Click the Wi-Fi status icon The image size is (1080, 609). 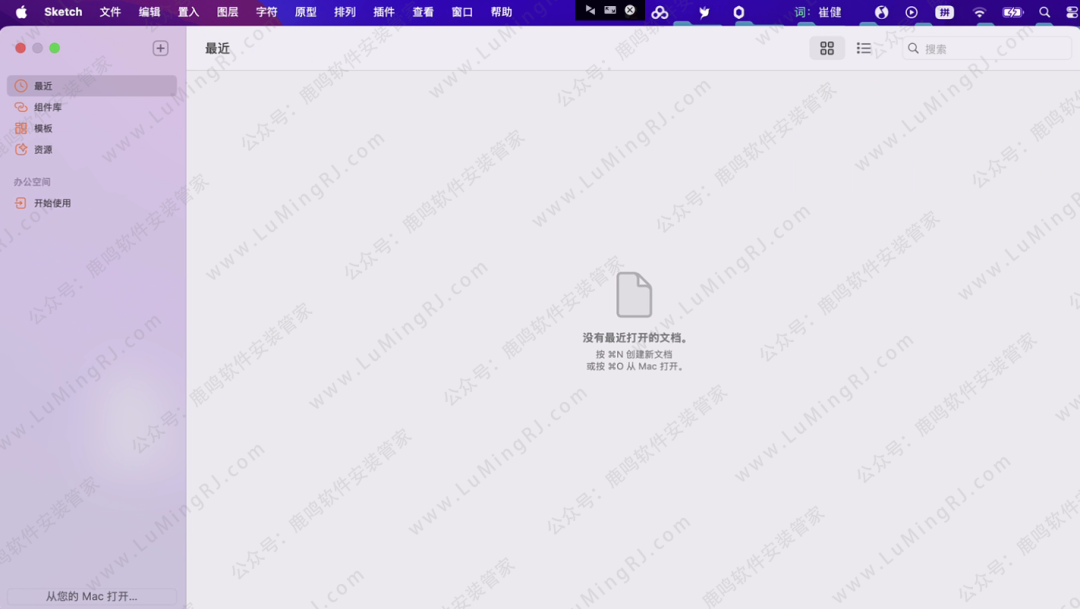point(979,12)
